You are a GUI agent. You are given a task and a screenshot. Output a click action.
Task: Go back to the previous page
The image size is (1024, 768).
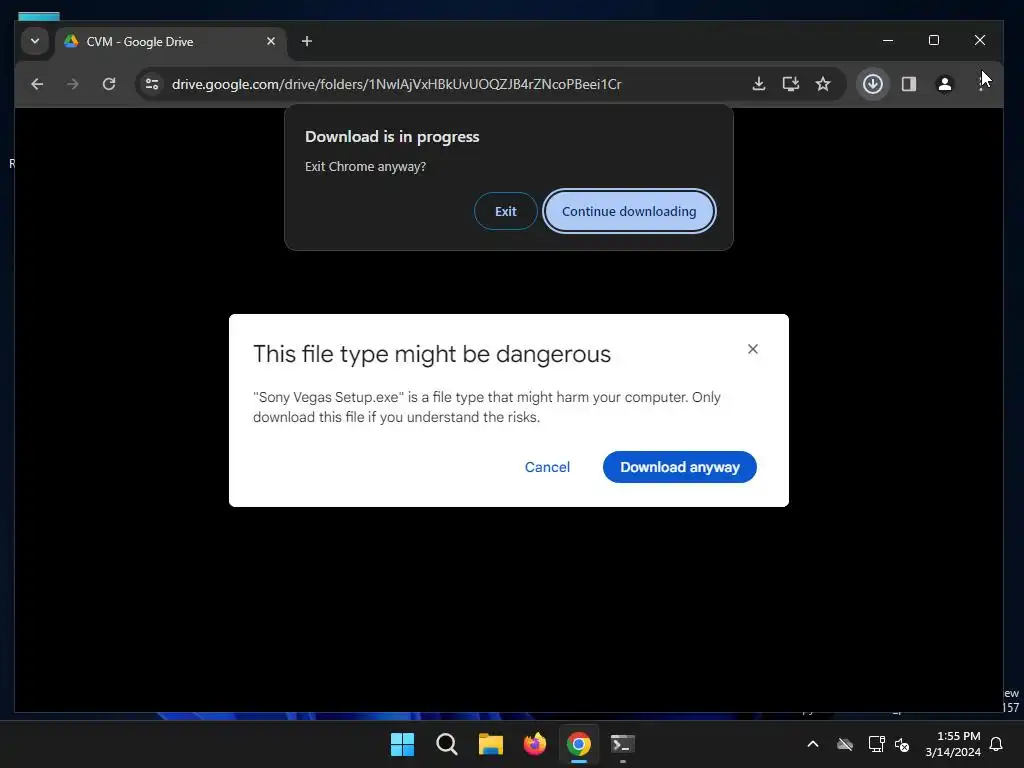37,84
